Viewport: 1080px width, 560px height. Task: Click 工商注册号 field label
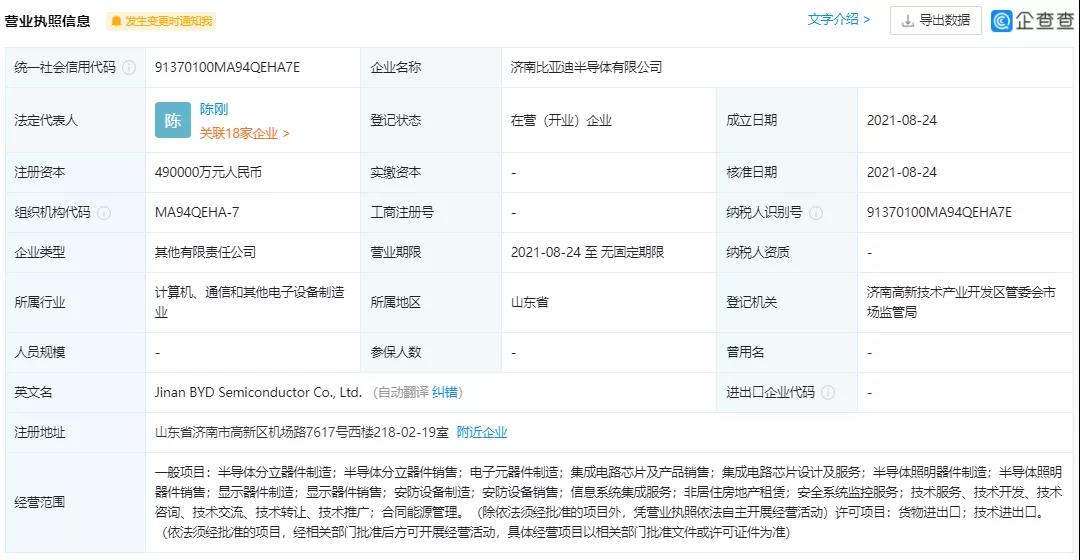click(402, 213)
